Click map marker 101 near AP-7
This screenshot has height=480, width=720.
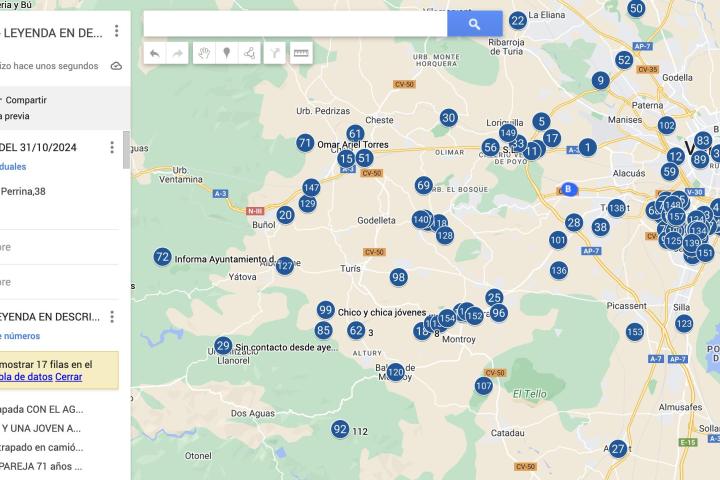[558, 240]
